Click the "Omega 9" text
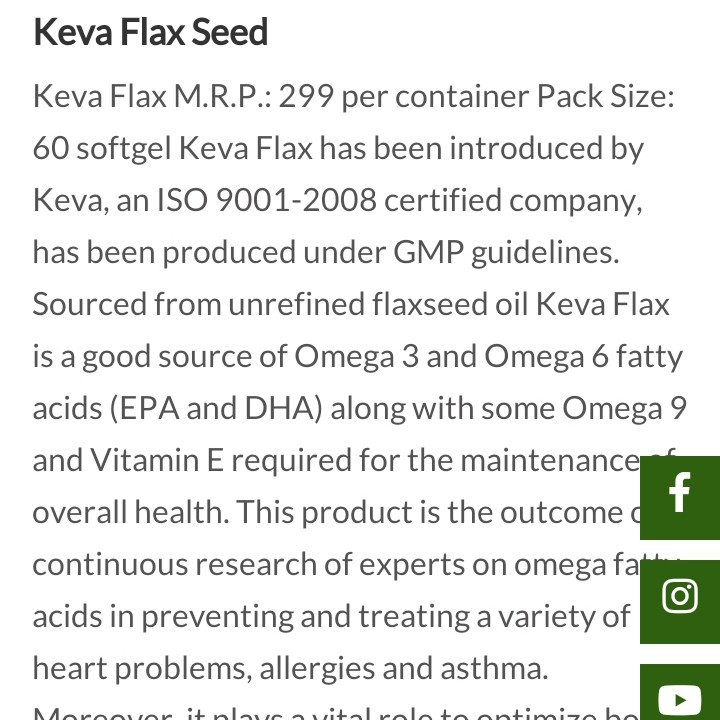The image size is (720, 720). pos(624,408)
